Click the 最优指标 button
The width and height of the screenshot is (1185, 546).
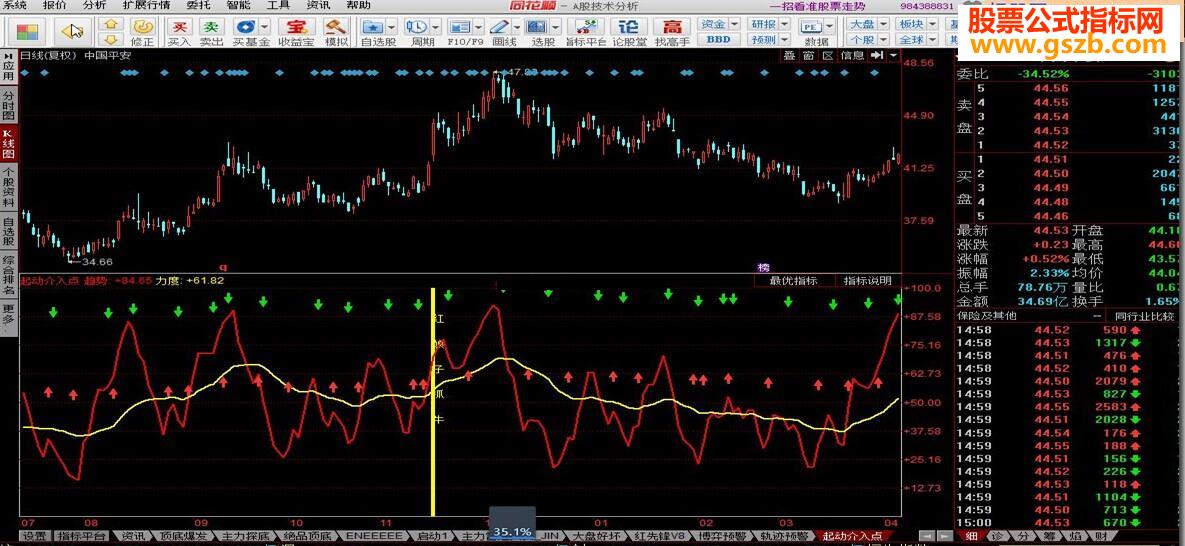pyautogui.click(x=794, y=281)
